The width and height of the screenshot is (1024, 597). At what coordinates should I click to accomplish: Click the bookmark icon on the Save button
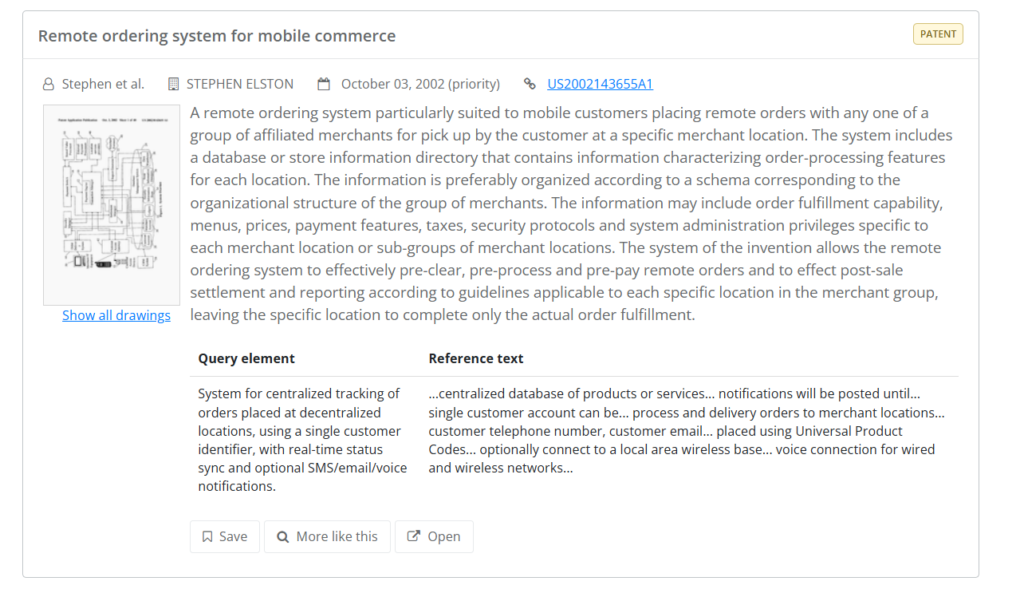coord(207,537)
